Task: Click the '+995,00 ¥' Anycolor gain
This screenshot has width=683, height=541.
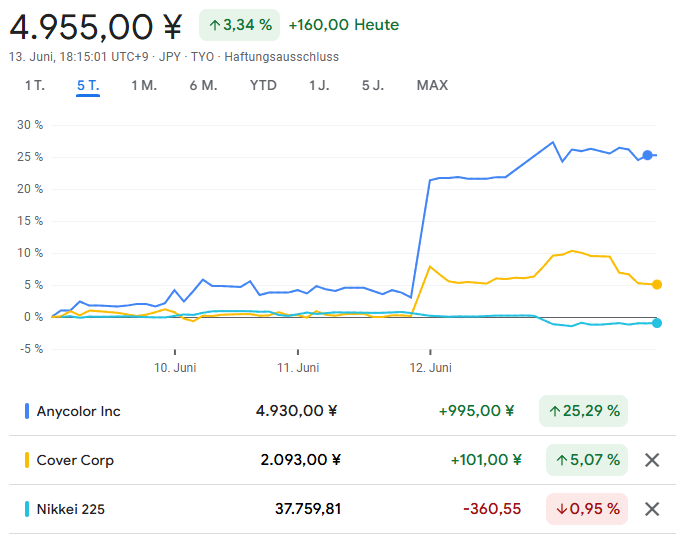Action: [x=476, y=411]
